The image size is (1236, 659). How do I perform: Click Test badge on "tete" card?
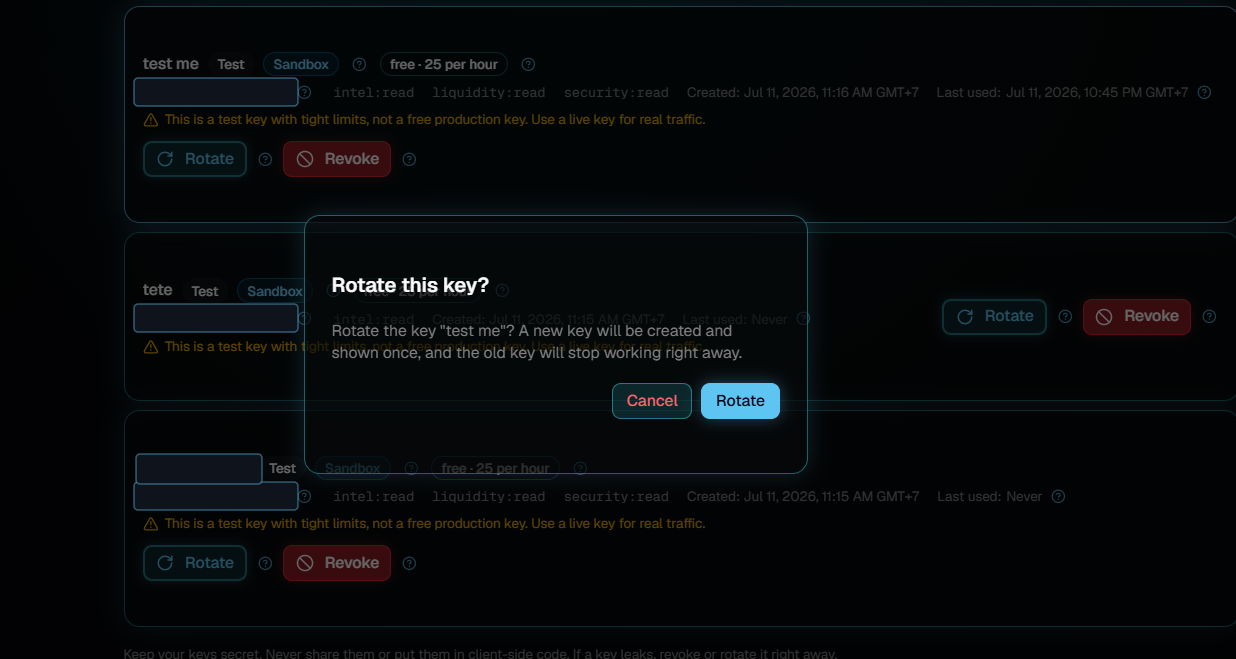click(205, 291)
